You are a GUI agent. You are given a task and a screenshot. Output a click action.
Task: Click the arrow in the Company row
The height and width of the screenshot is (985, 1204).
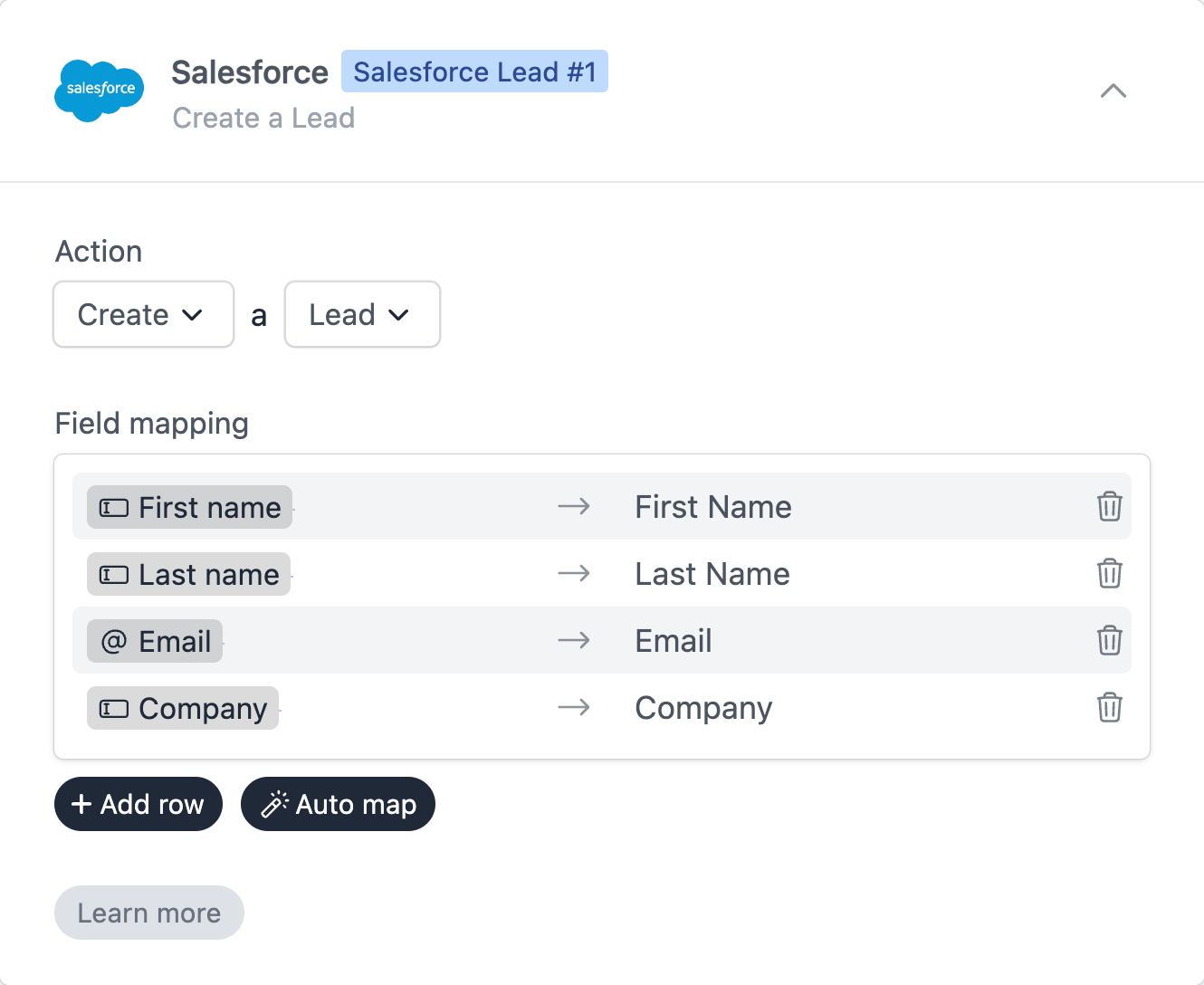pos(574,707)
